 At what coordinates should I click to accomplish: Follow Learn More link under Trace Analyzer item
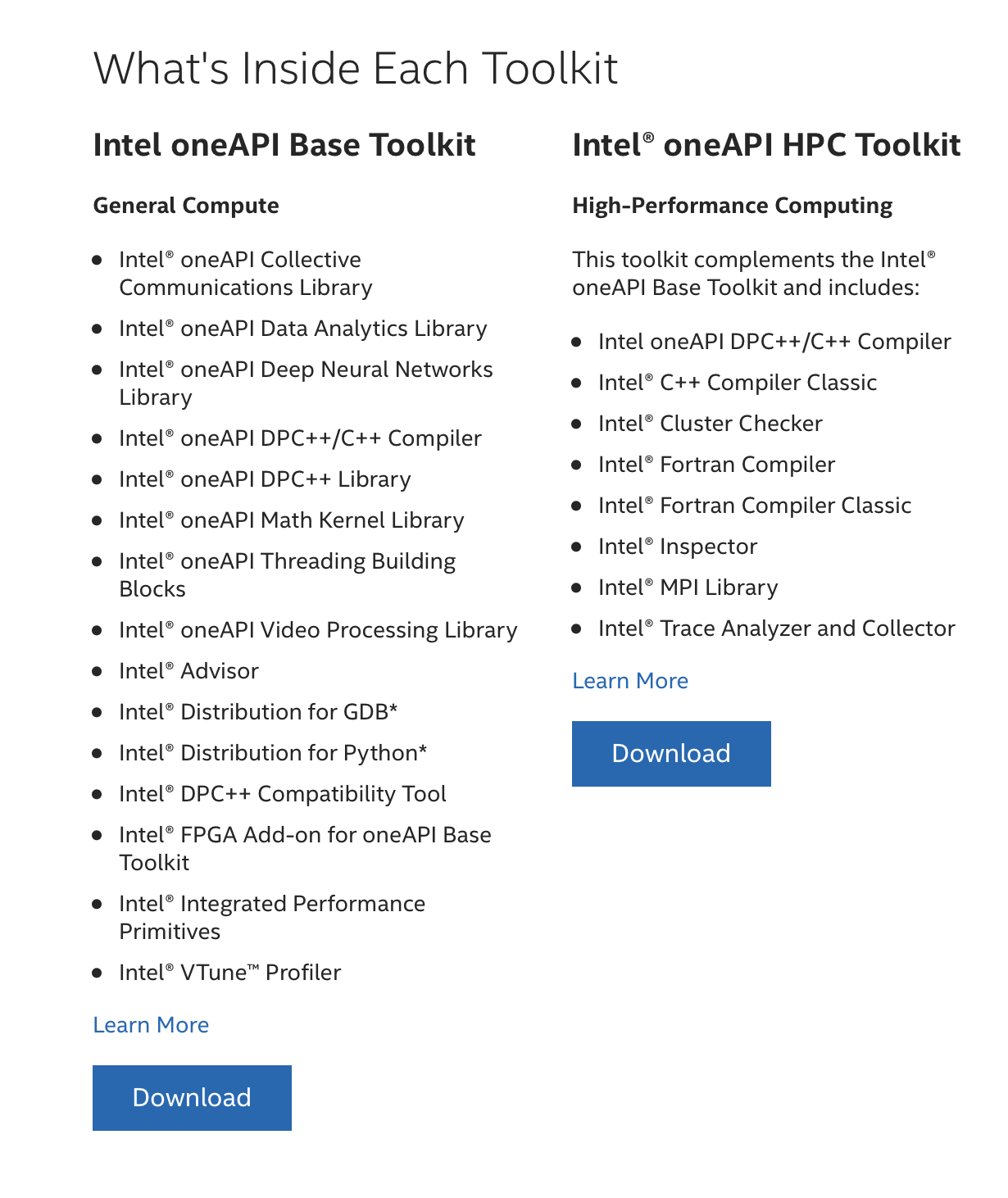pos(629,680)
